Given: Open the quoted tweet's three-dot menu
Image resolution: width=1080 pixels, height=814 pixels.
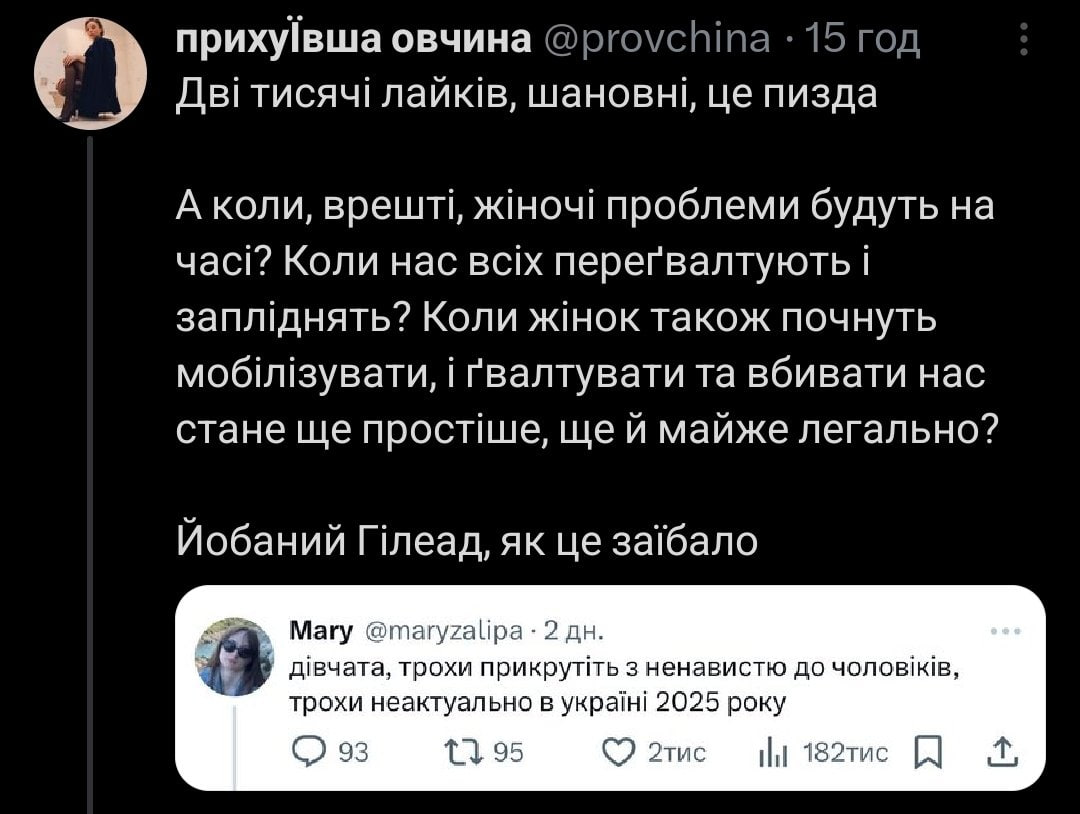Looking at the screenshot, I should pyautogui.click(x=1006, y=631).
